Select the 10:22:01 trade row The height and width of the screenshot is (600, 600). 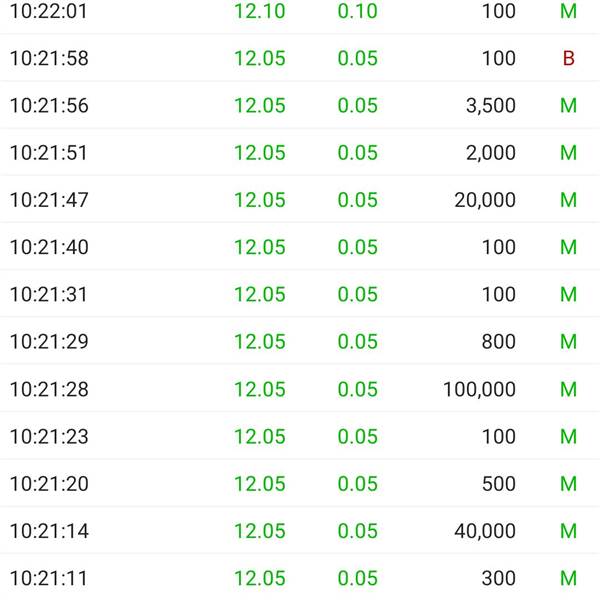[300, 11]
